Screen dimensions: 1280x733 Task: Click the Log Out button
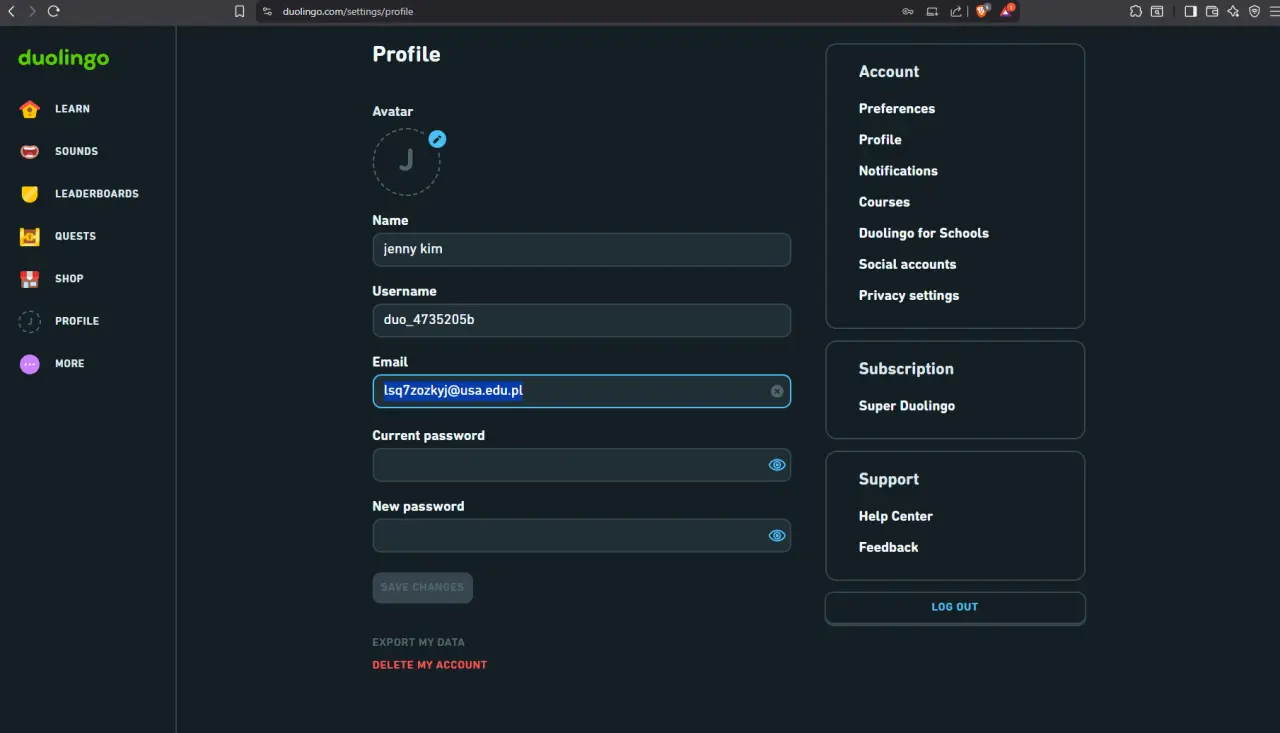[x=955, y=607]
